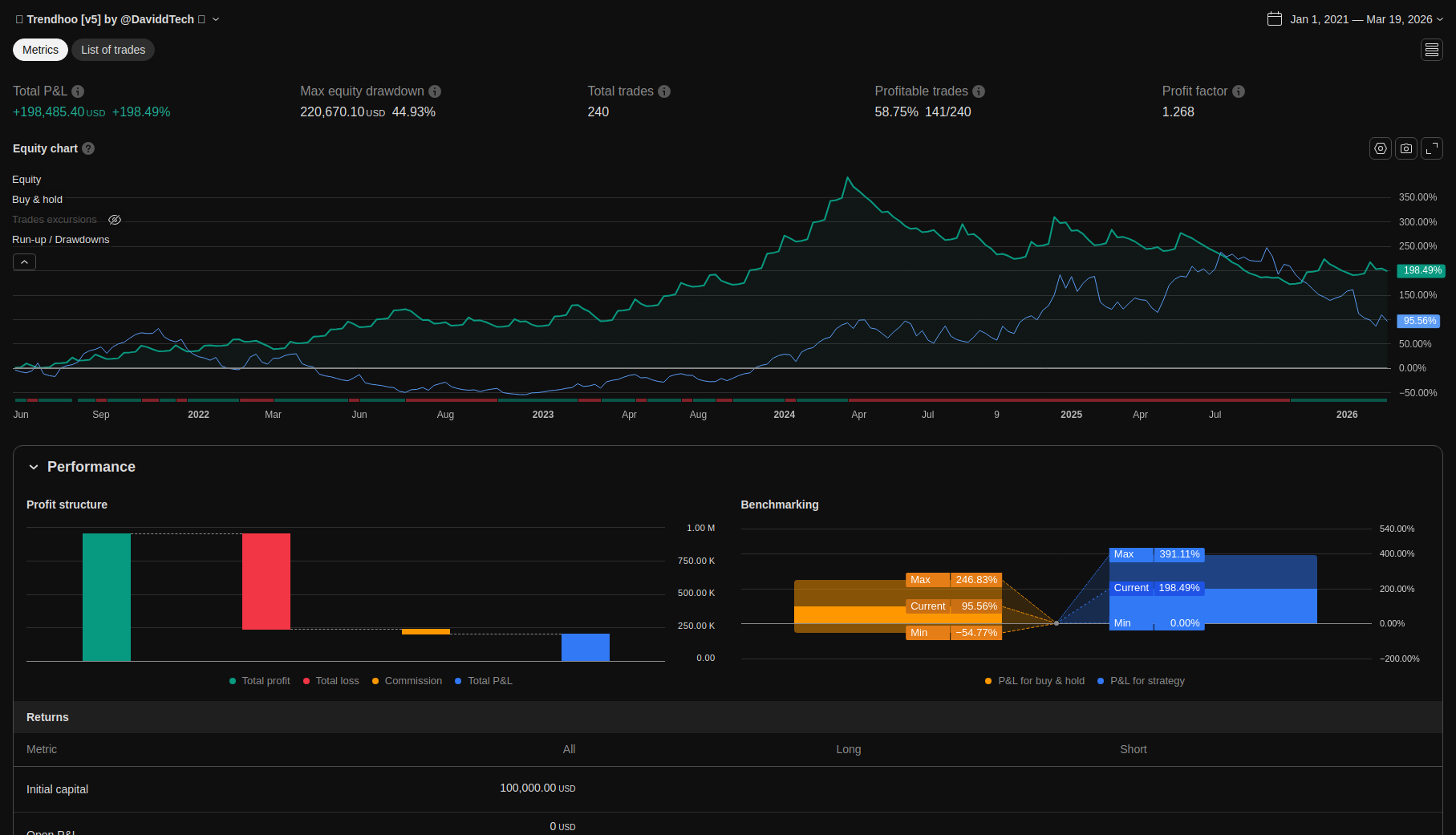The height and width of the screenshot is (835, 1456).
Task: Collapse the Performance section
Action: pyautogui.click(x=34, y=467)
